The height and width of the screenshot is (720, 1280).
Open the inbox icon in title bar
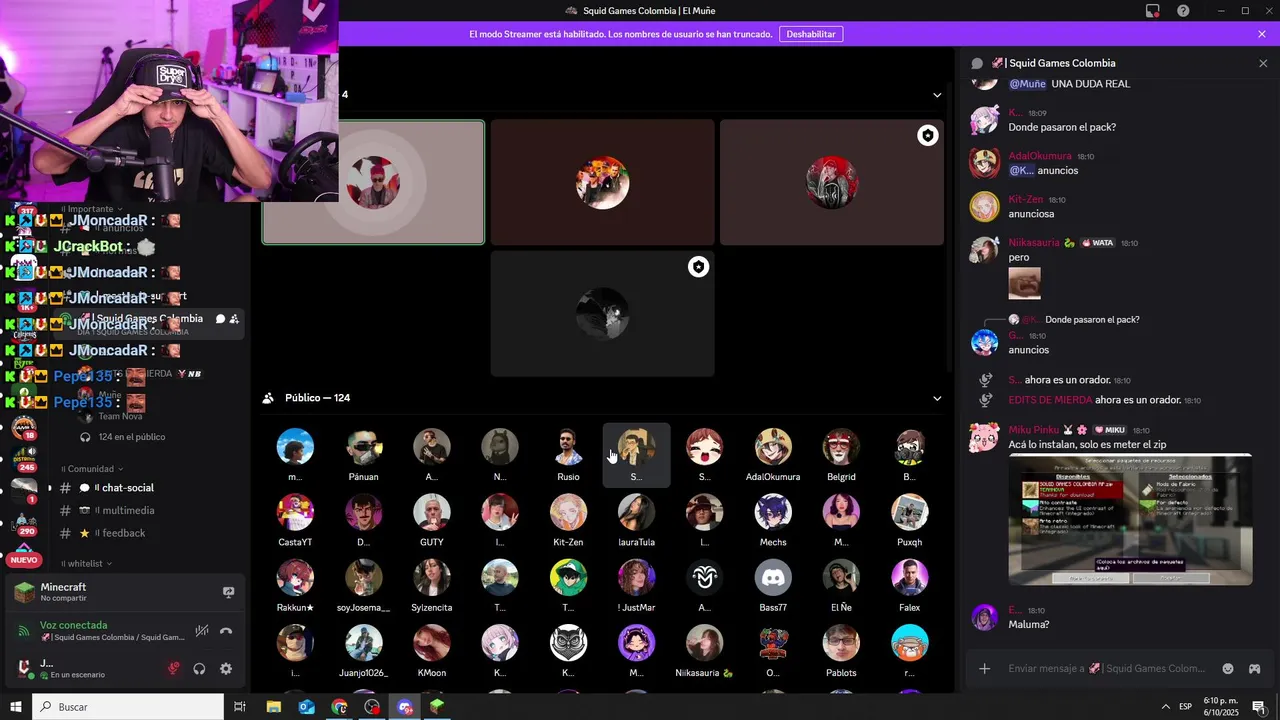coord(1153,11)
